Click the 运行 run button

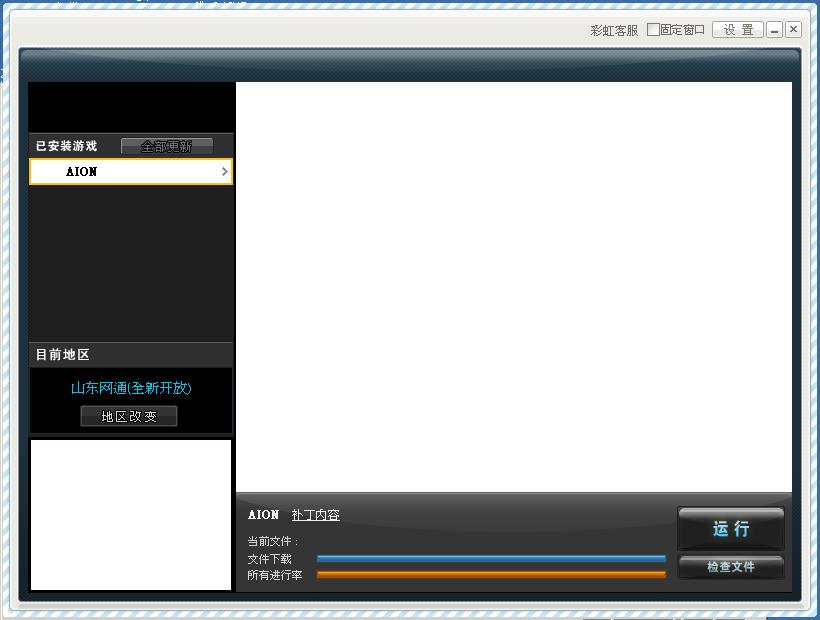(x=731, y=529)
